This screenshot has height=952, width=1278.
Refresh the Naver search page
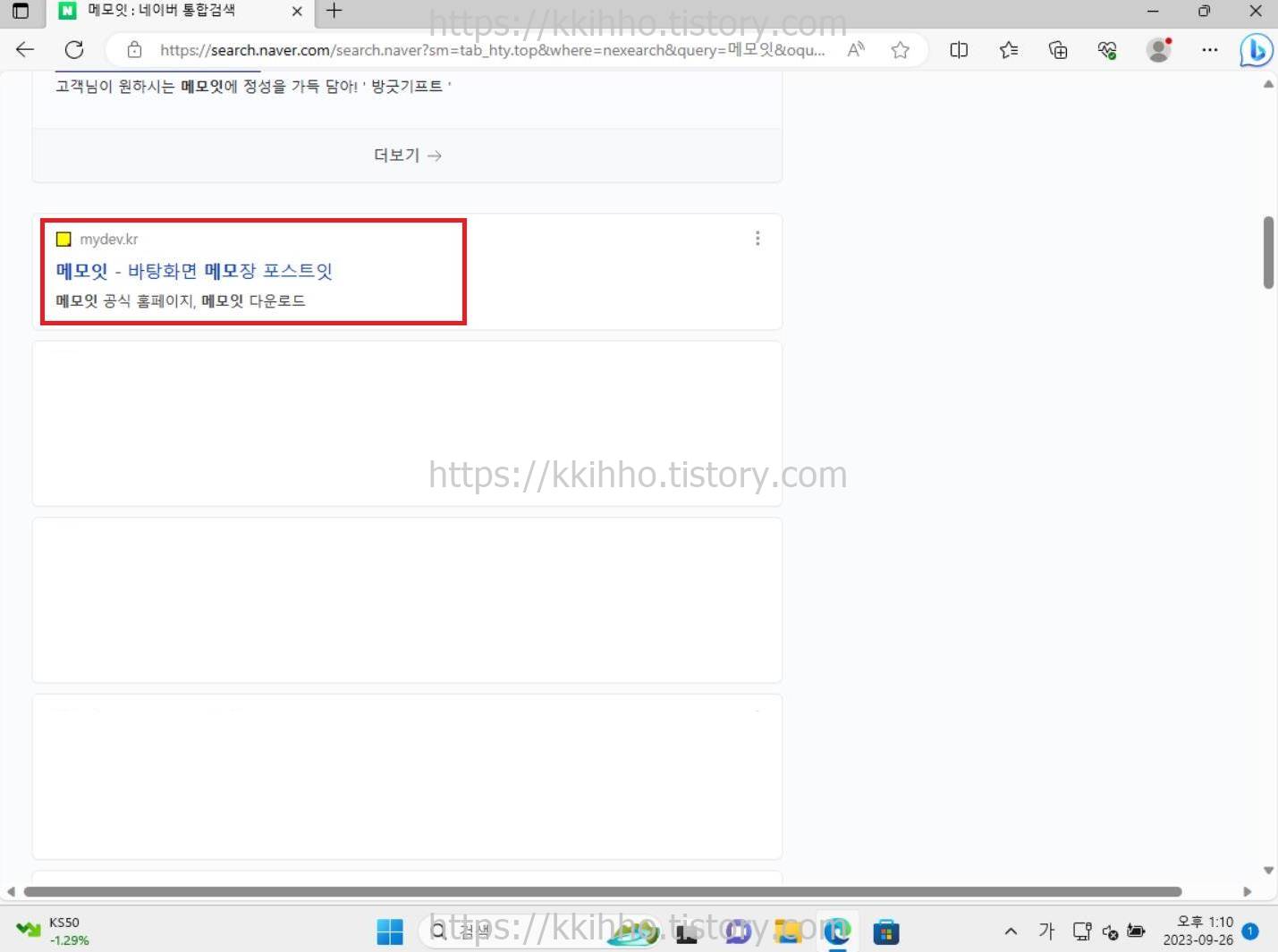(74, 50)
